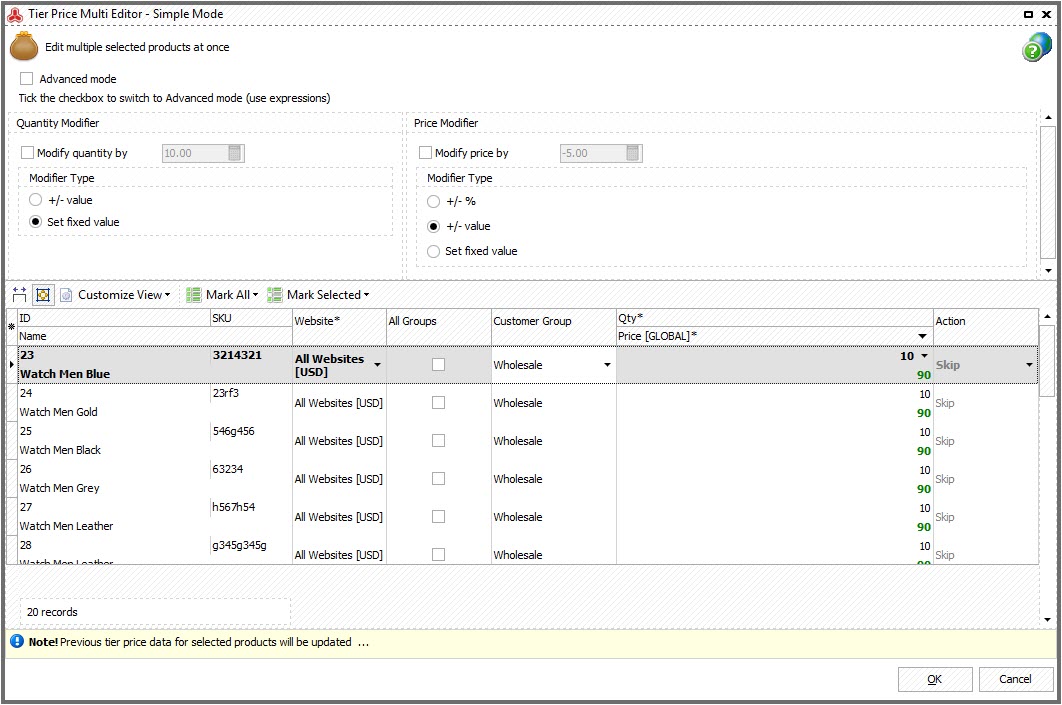
Task: Click modifier panel scroll down arrow
Action: click(x=1048, y=271)
